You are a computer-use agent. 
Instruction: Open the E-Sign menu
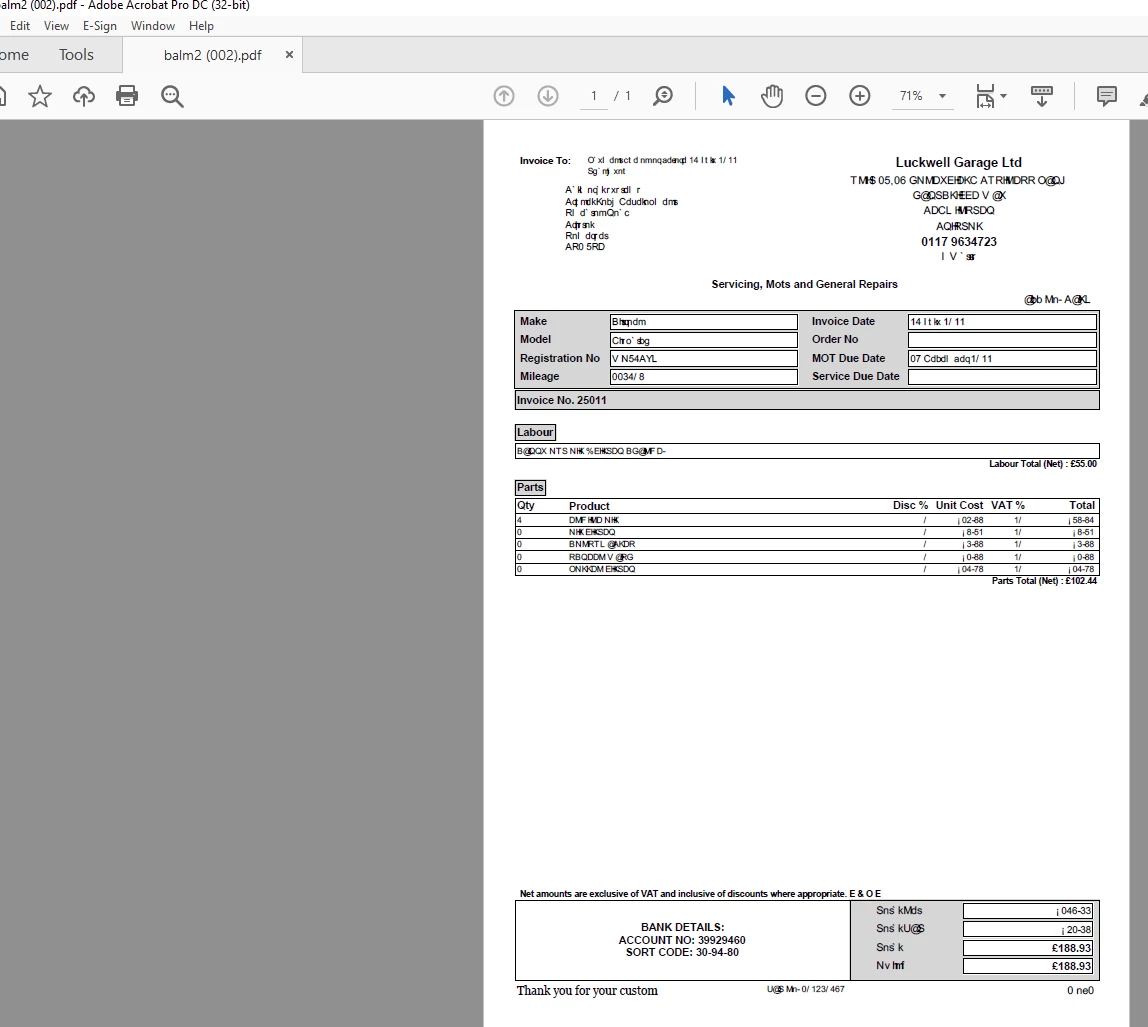100,26
